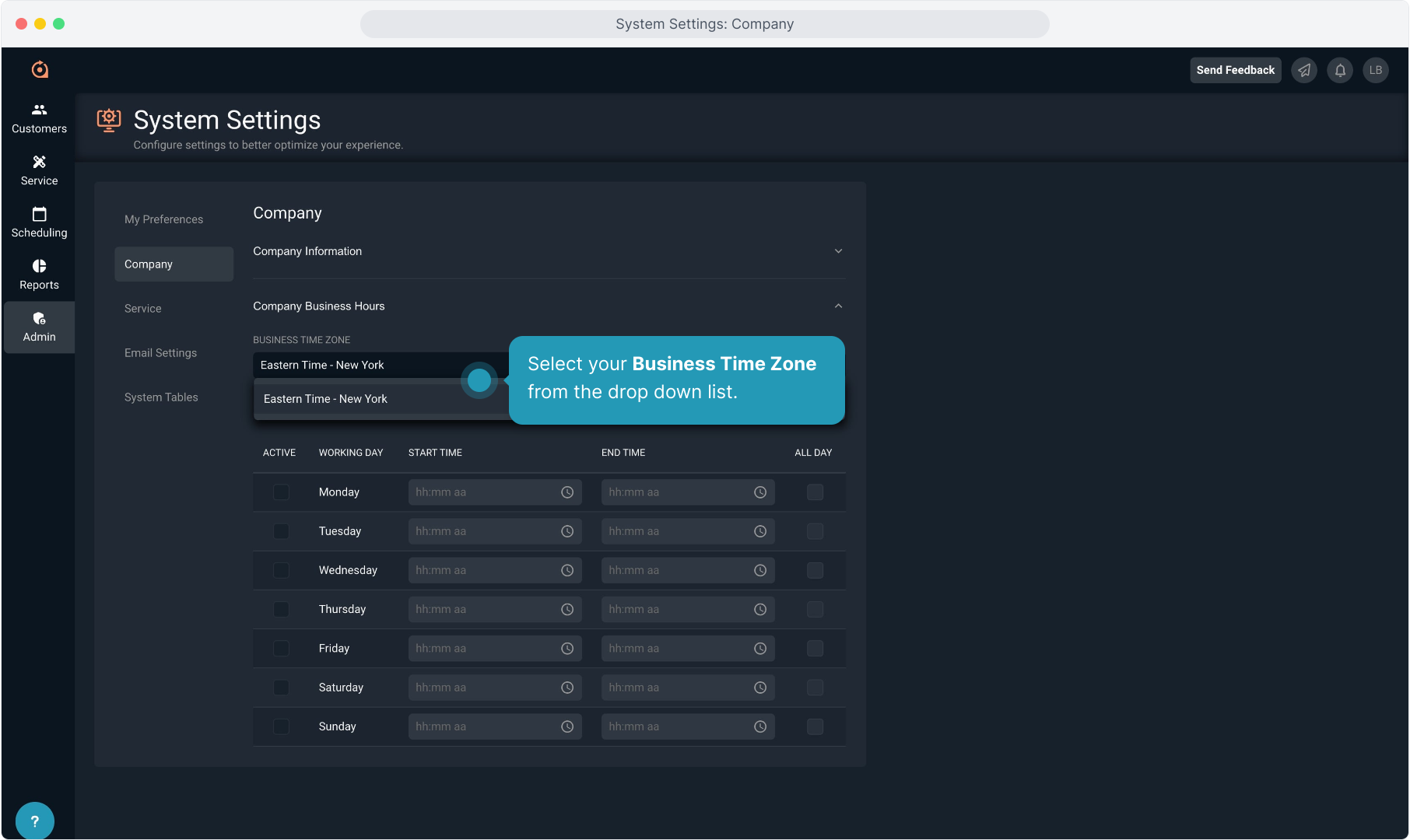Open the blue help question mark button

[34, 821]
